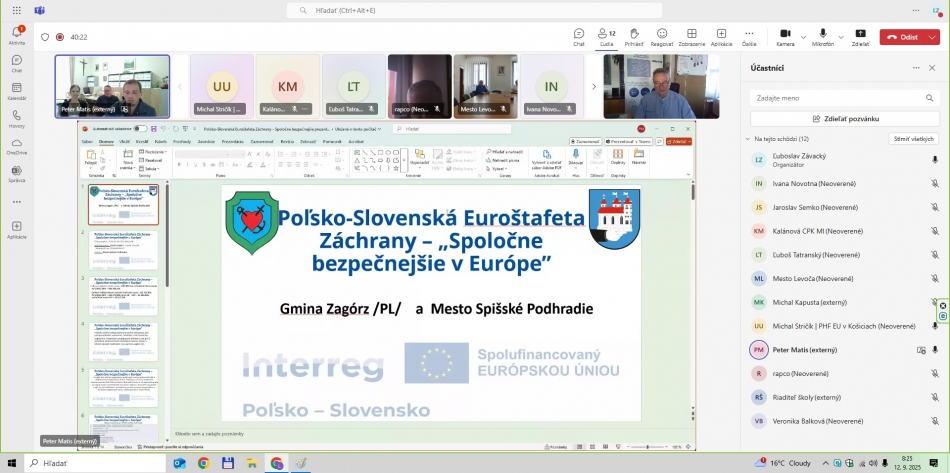Viewport: 950px width, 473px height.
Task: Click the Zdieľať share screen icon
Action: point(860,36)
